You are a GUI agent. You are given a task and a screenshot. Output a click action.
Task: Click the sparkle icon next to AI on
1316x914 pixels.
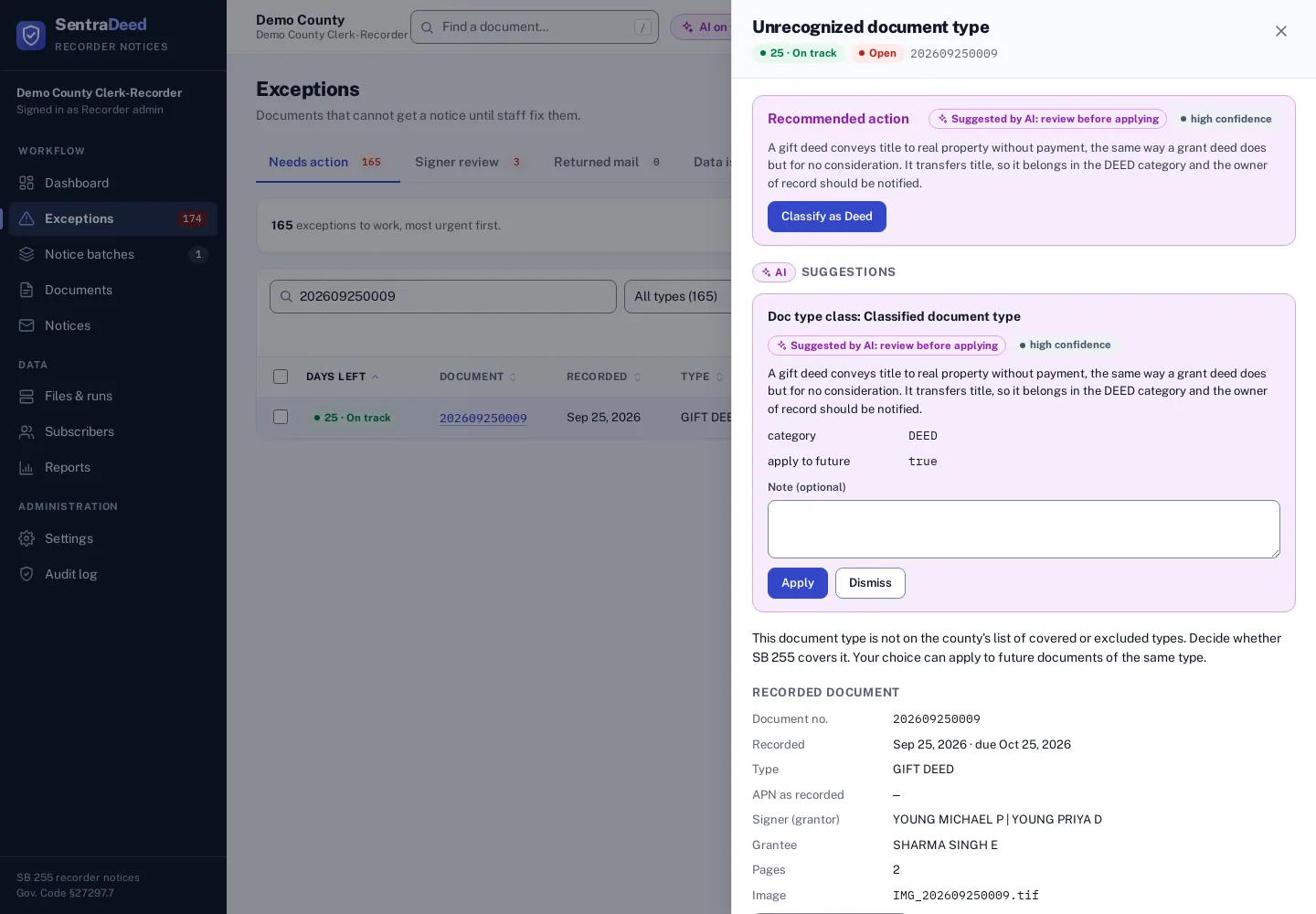point(687,27)
